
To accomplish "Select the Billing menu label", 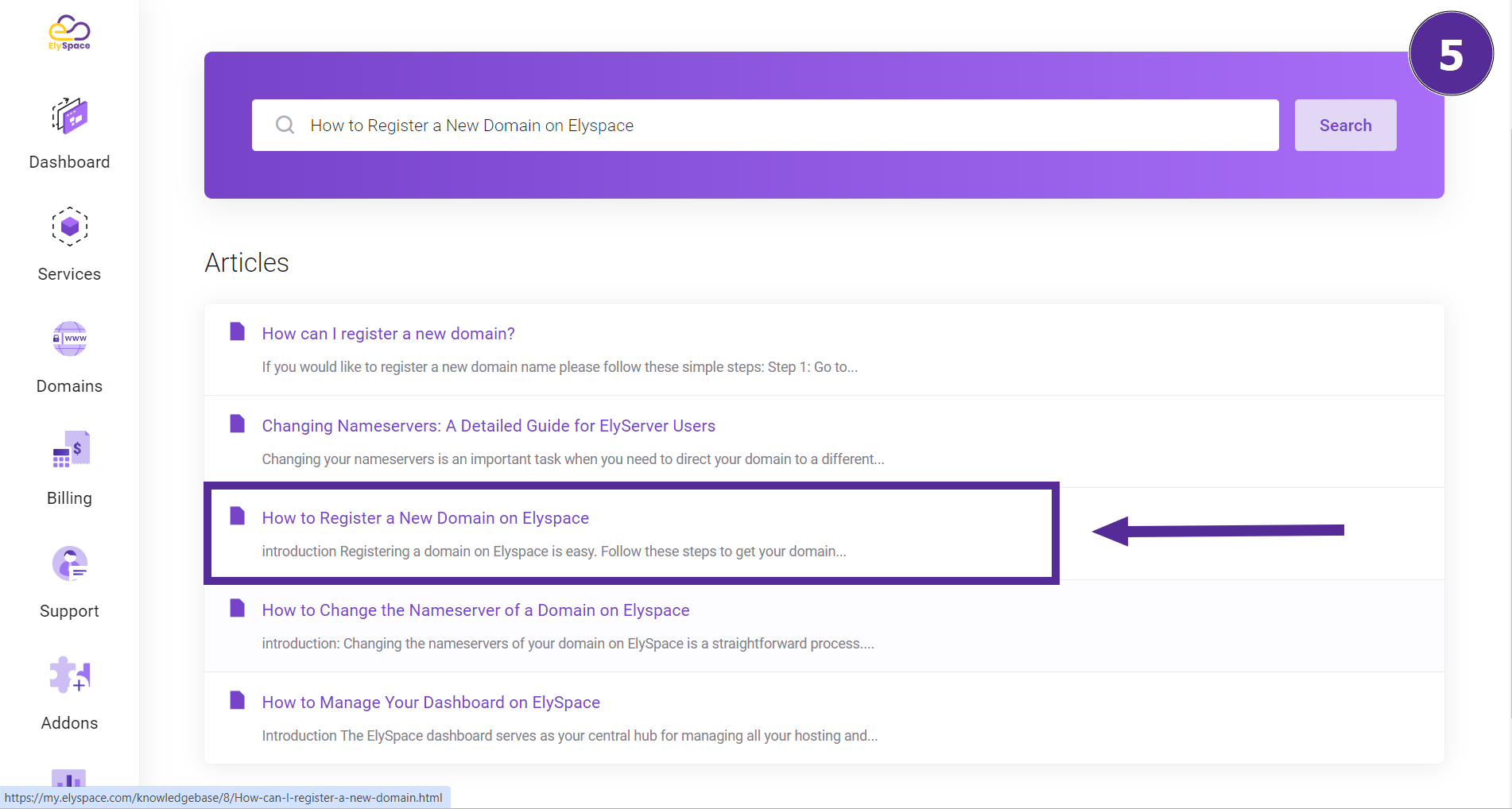I will (x=69, y=498).
